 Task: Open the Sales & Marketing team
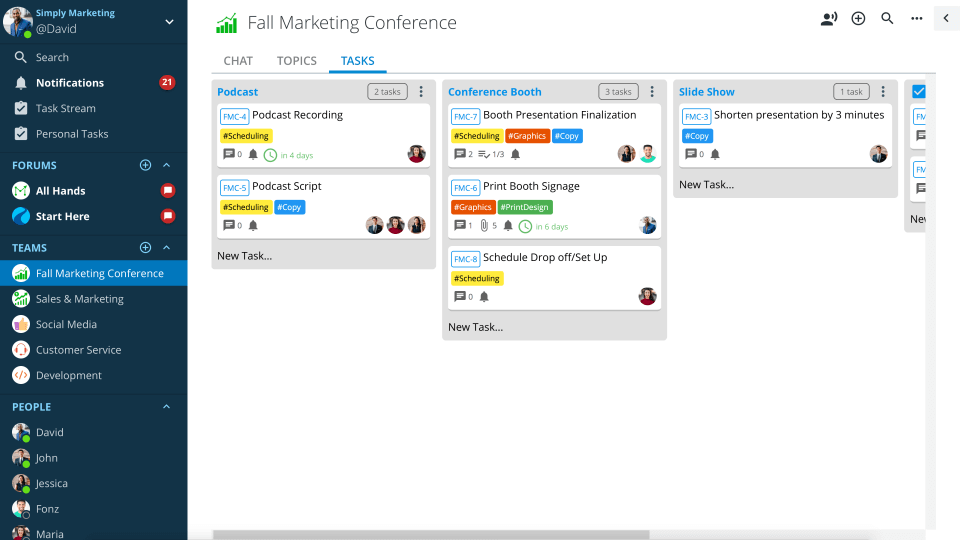click(80, 299)
